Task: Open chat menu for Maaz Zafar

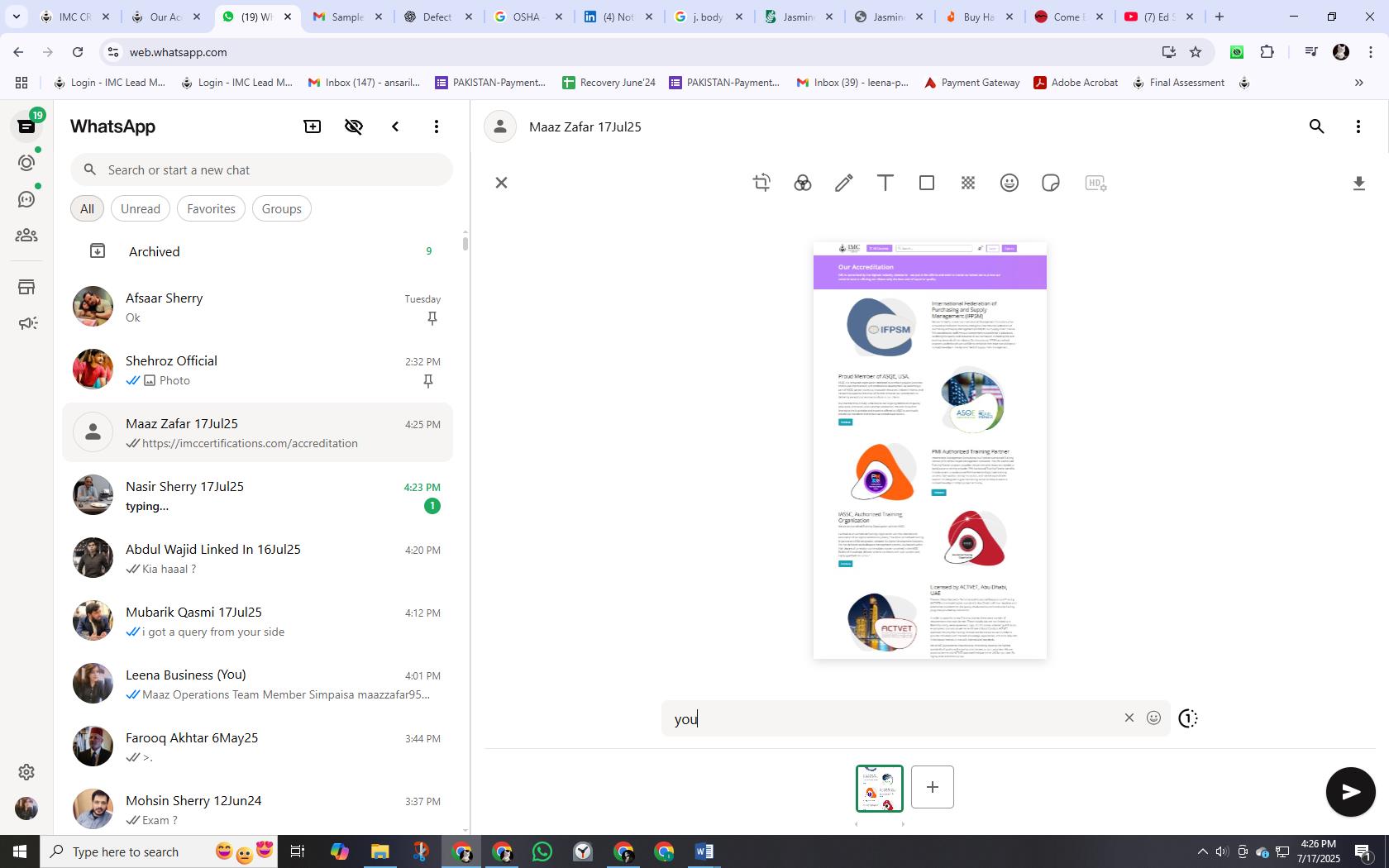Action: click(x=1358, y=126)
